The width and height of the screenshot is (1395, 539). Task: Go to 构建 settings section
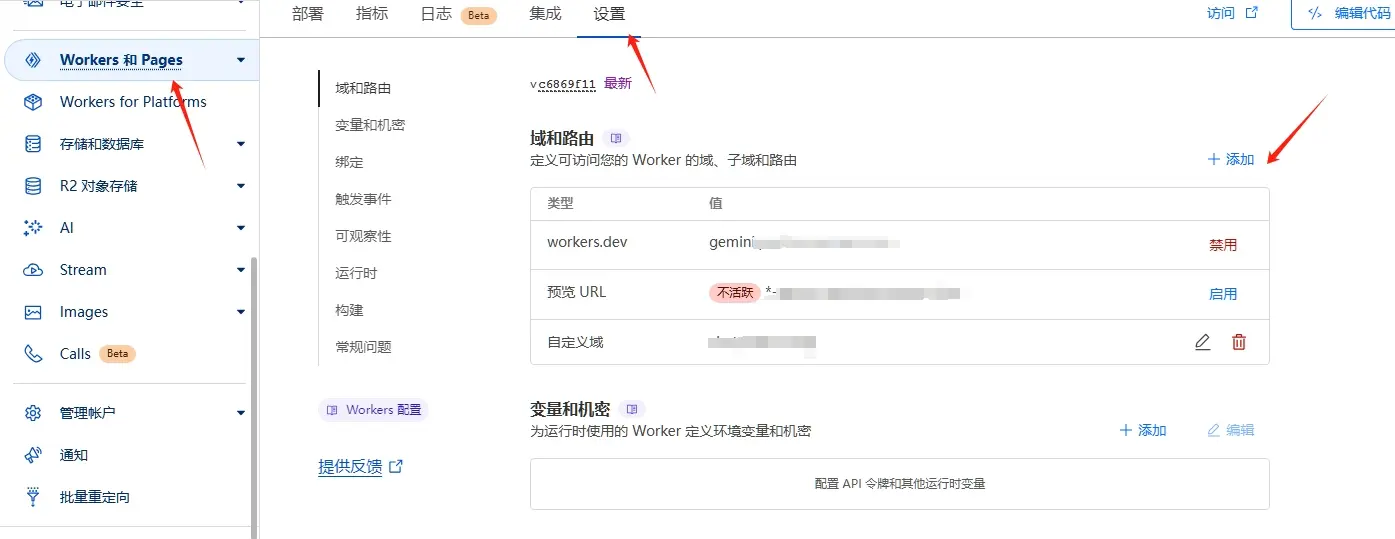(349, 310)
